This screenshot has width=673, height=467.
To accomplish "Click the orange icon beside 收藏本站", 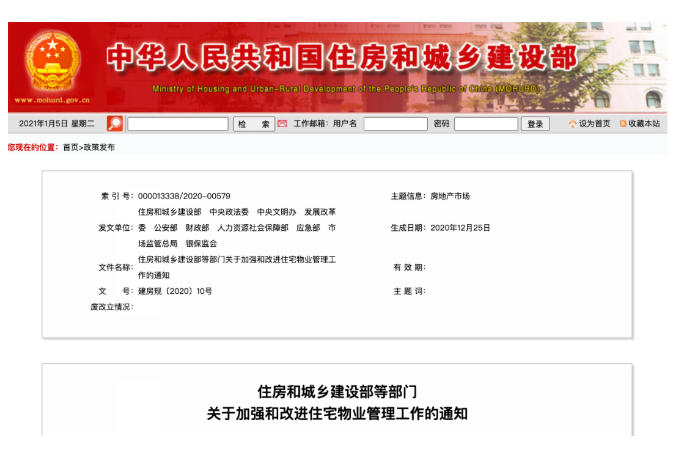I will [623, 124].
